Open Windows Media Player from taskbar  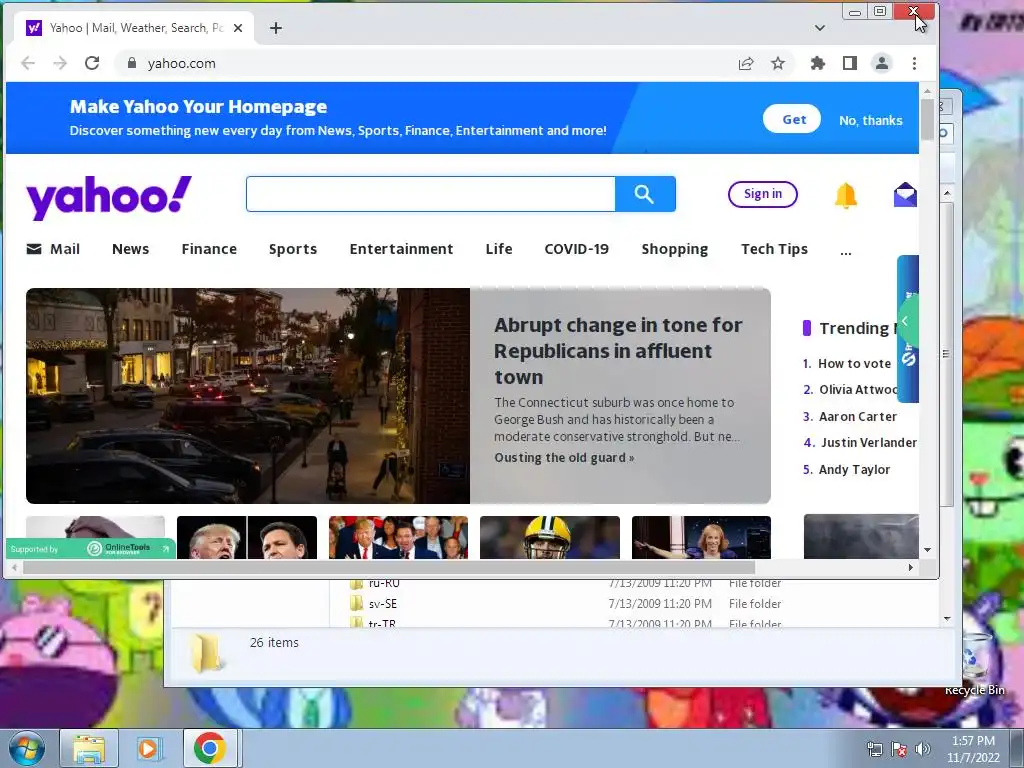(150, 749)
